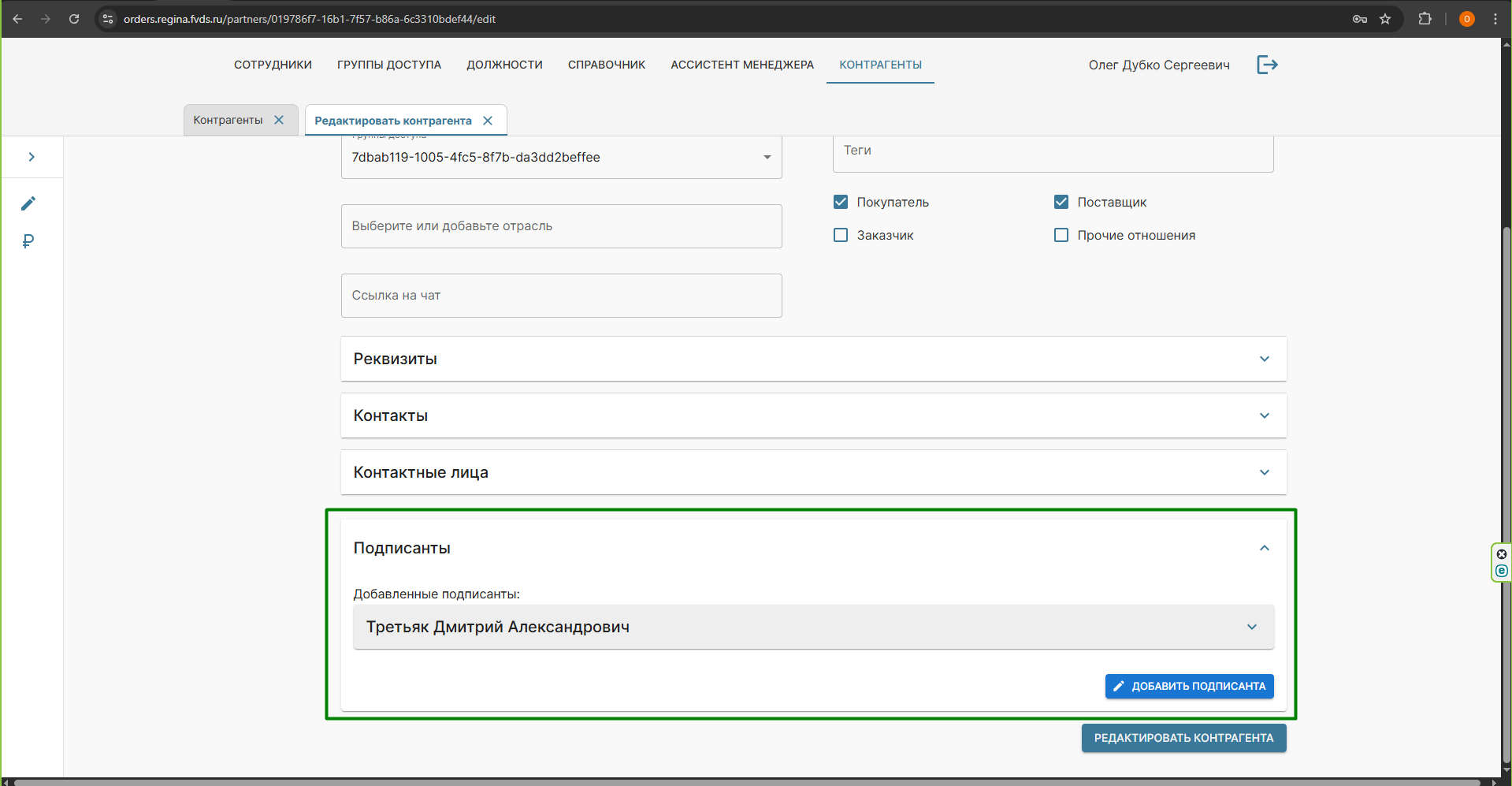The height and width of the screenshot is (786, 1512).
Task: Close the Редактировать контрагента tab
Action: (x=488, y=121)
